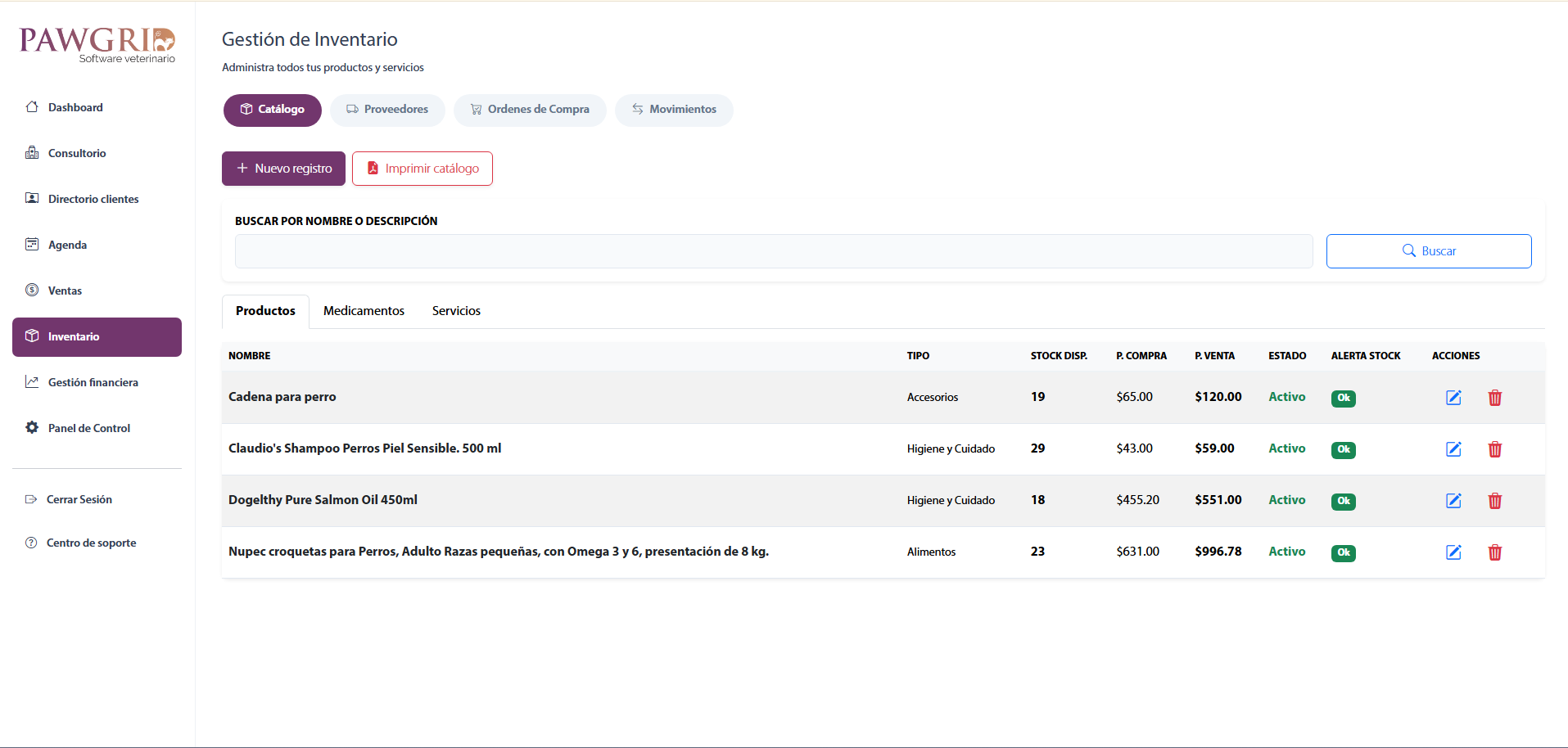Open Gestión financiera in the sidebar

click(x=93, y=382)
